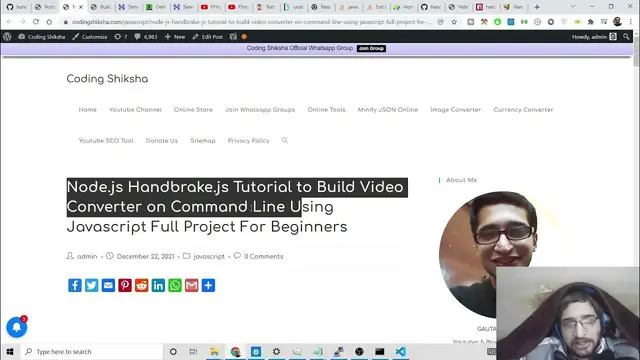
Task: Open the site search magnifier in navigation
Action: coord(284,140)
